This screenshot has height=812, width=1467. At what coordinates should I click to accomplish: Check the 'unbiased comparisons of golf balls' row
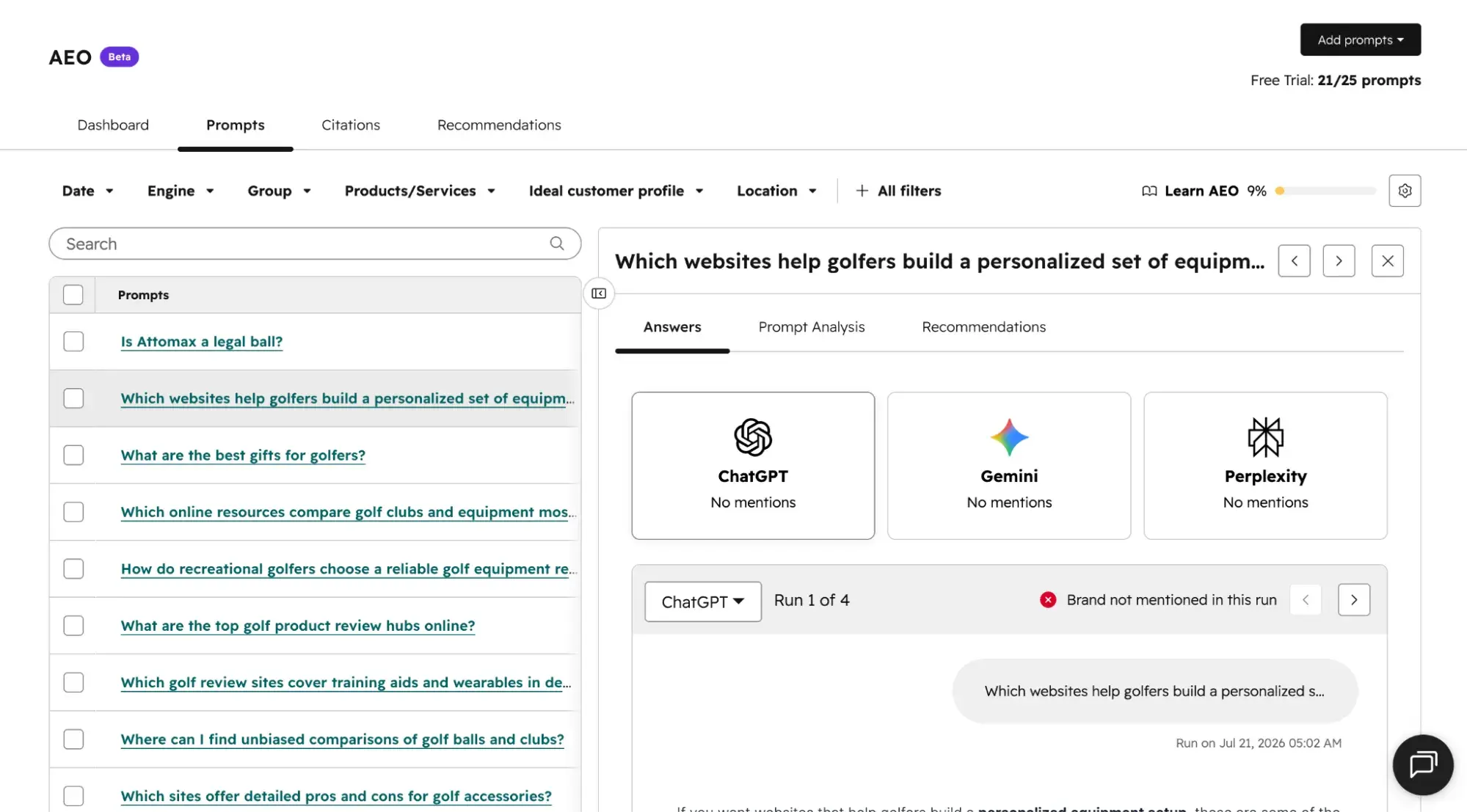click(x=73, y=739)
